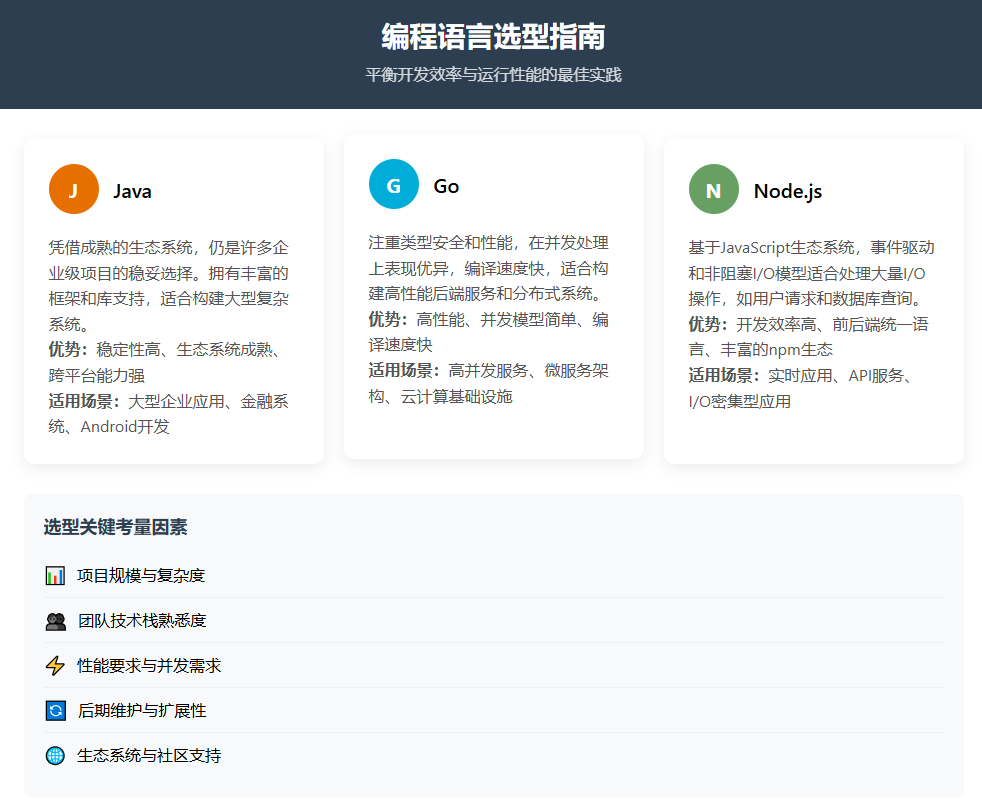The image size is (982, 812).
Task: Click the 优势 label in the Java card
Action: 68,349
